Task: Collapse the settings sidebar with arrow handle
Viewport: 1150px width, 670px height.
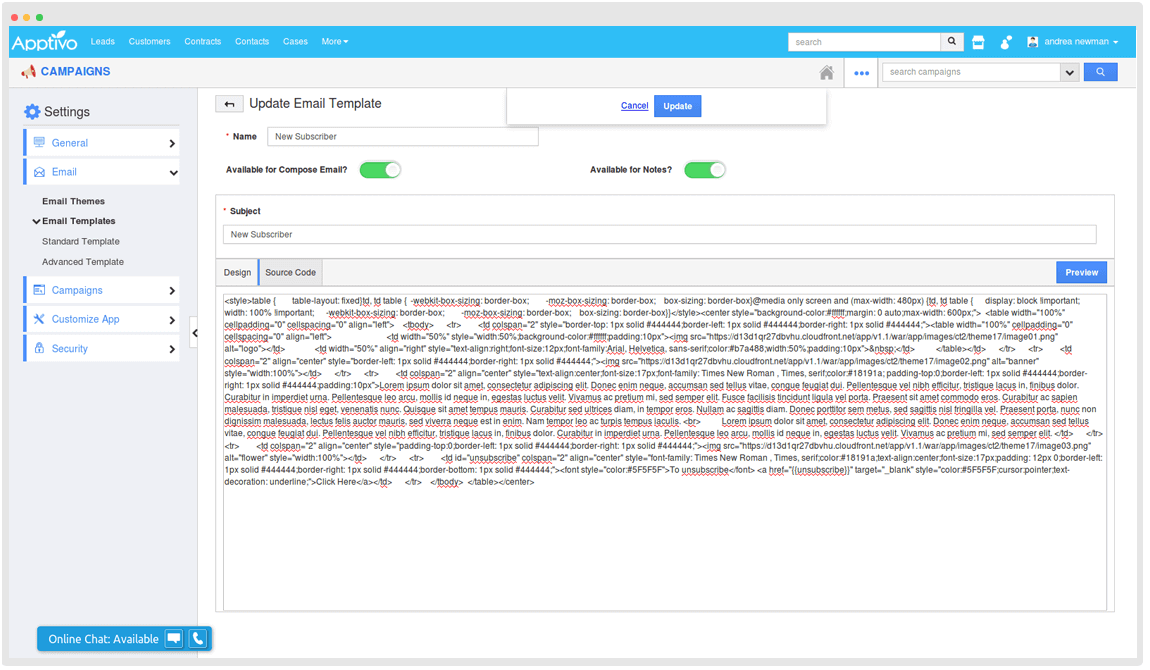Action: pyautogui.click(x=194, y=333)
